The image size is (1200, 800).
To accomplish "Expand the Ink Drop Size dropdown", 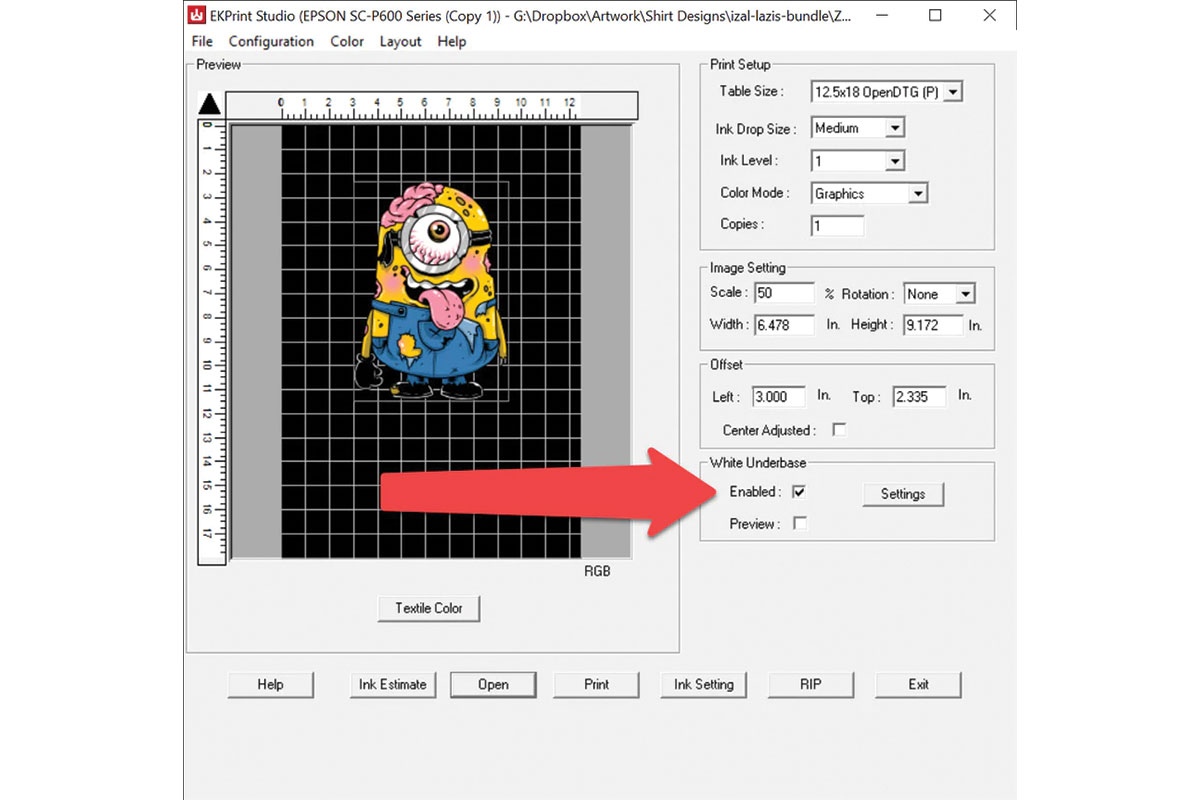I will point(894,127).
